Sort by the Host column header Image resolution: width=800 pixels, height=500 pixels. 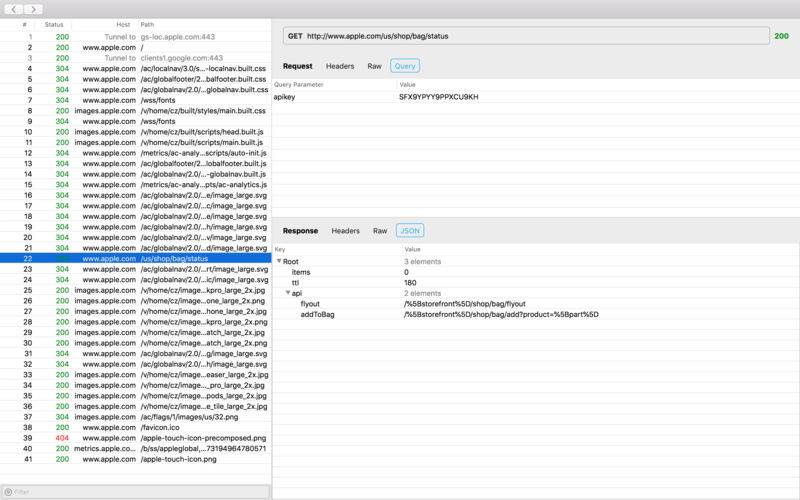[x=123, y=24]
